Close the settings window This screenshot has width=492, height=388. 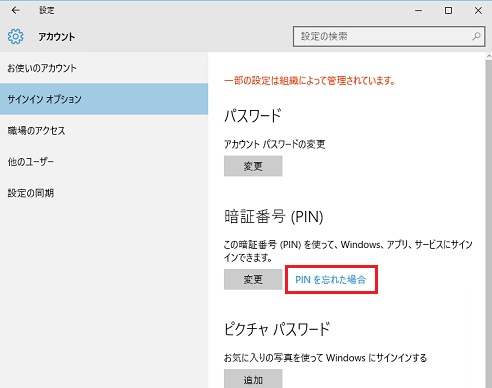478,10
